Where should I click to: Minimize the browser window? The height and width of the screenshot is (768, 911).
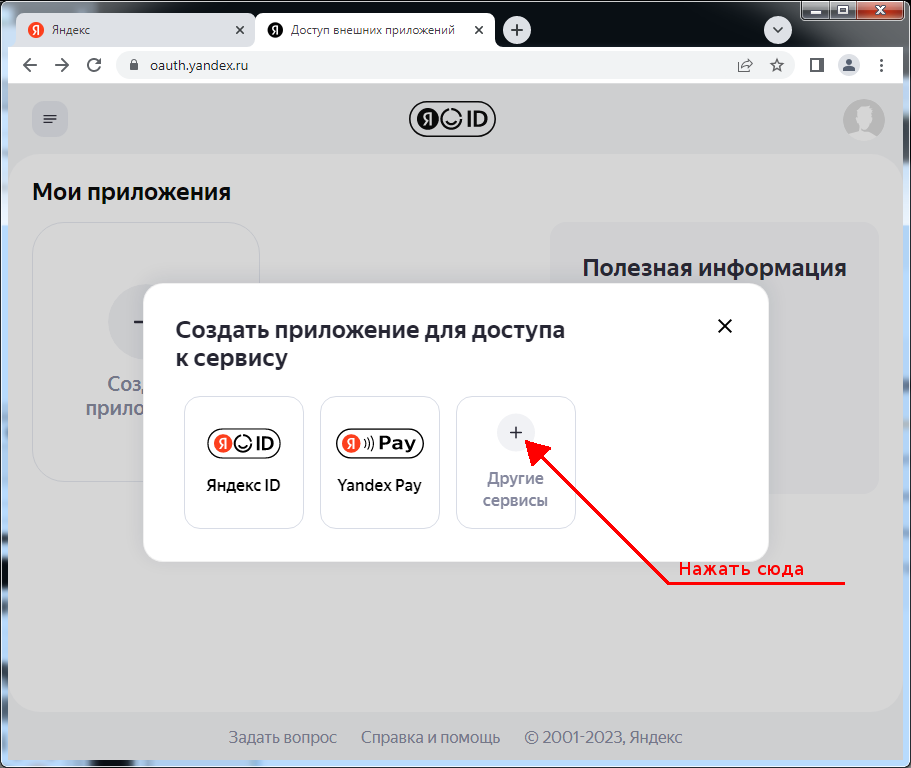(816, 10)
